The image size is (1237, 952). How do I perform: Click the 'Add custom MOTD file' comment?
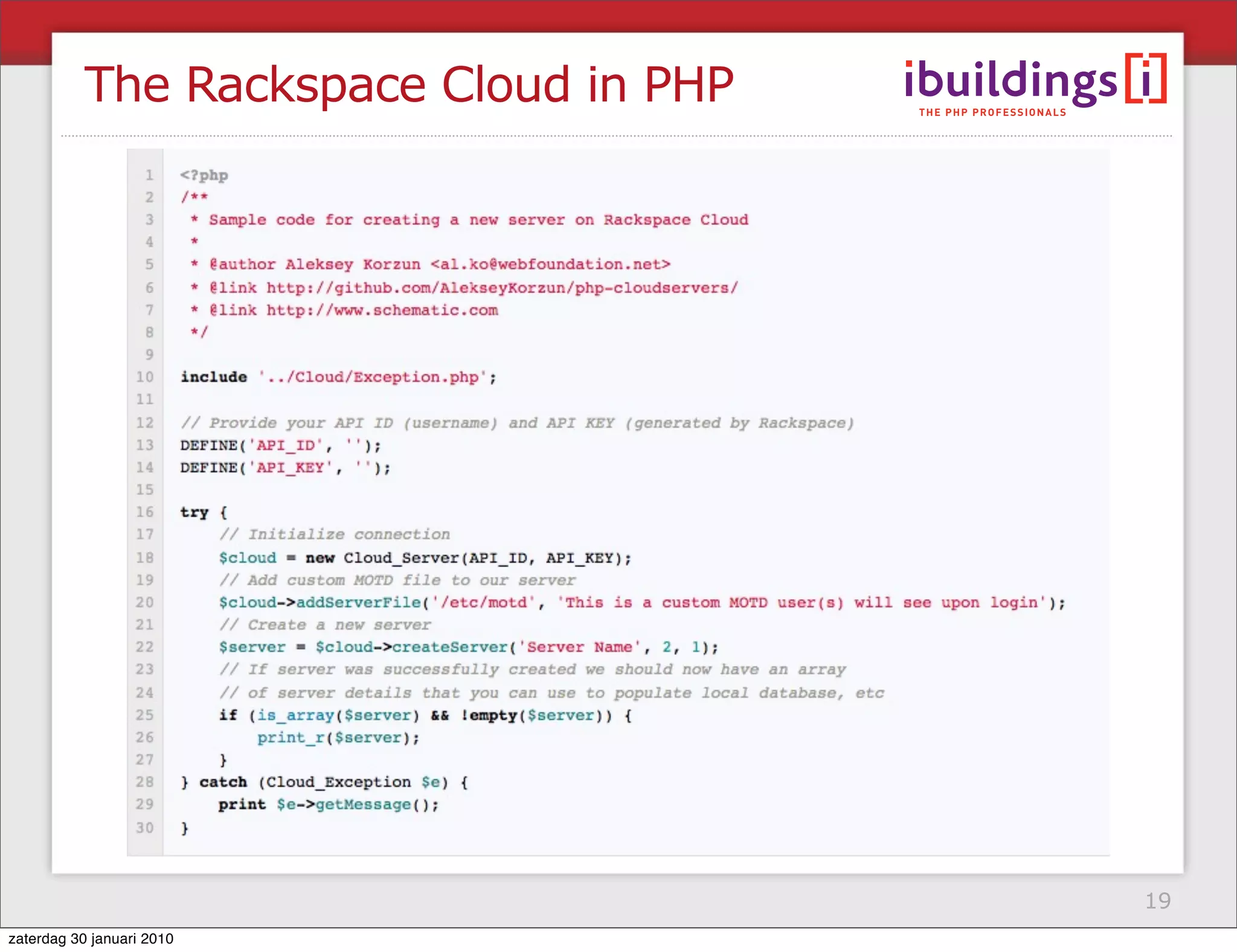click(x=397, y=580)
